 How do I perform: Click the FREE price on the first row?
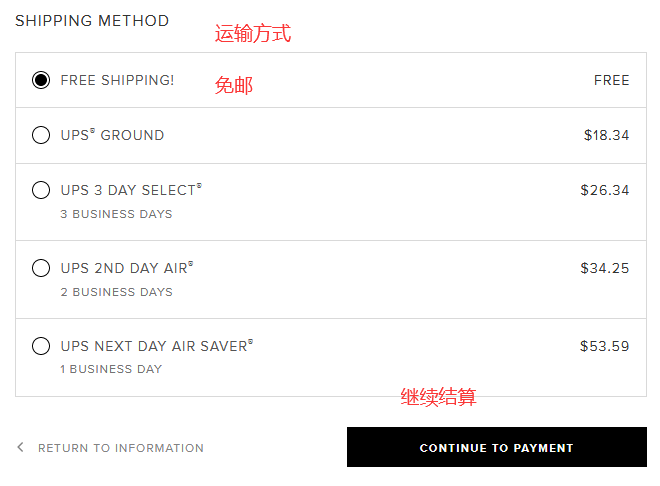(x=612, y=80)
